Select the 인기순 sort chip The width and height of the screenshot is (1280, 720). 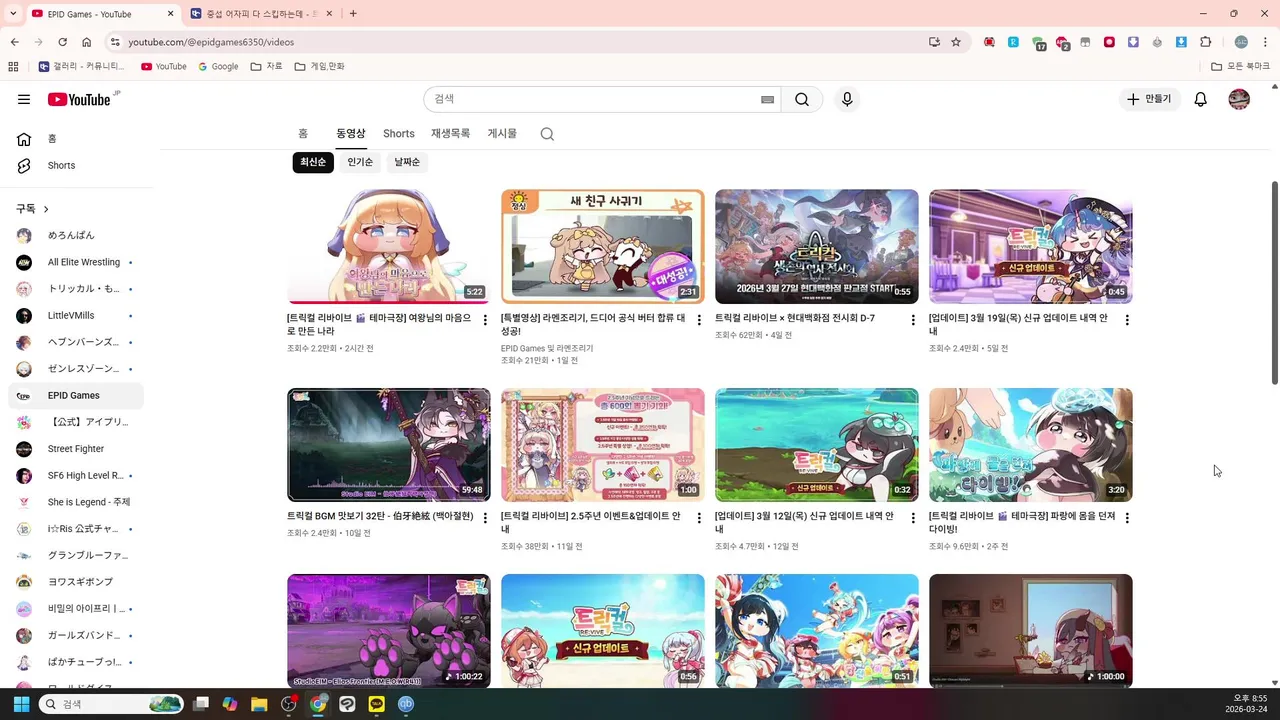point(360,162)
